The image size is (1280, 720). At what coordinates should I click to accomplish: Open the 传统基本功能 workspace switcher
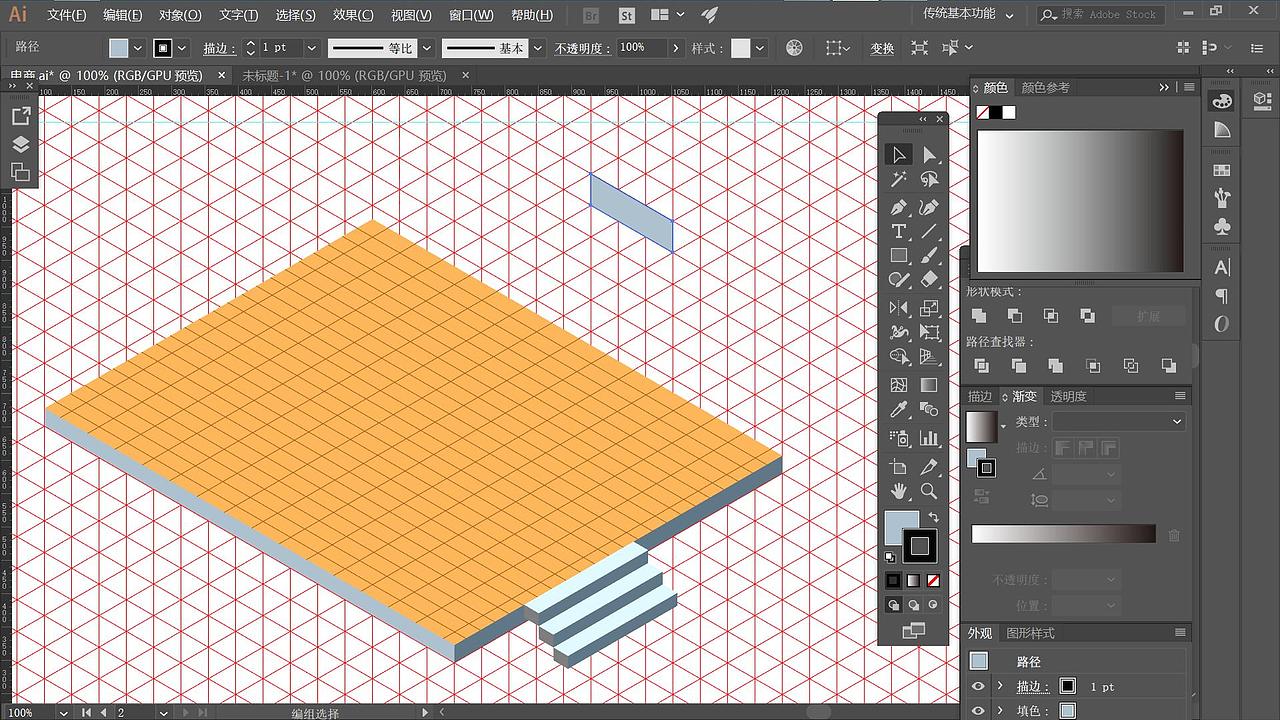pyautogui.click(x=968, y=14)
